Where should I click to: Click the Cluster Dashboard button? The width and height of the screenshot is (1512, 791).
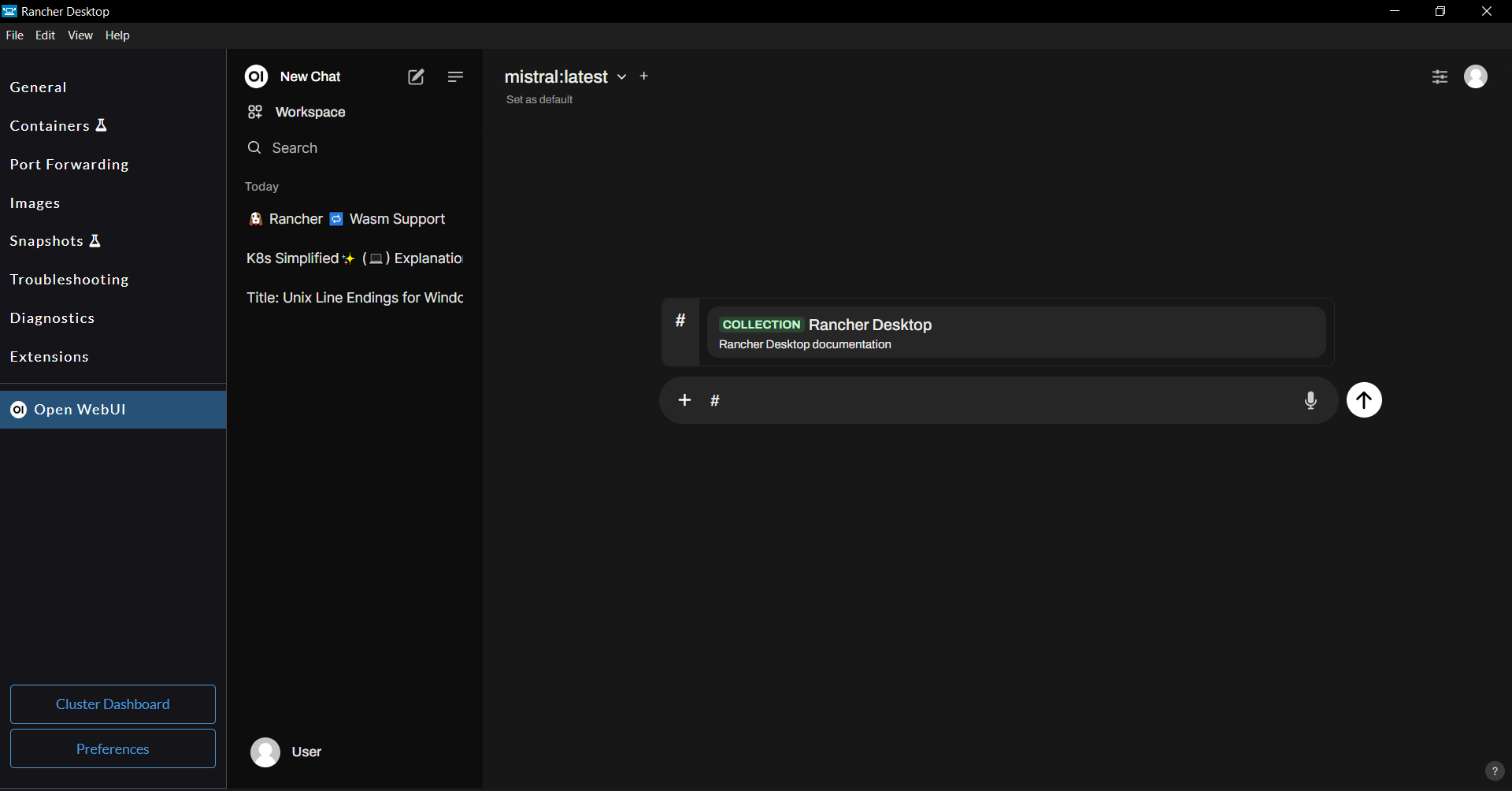point(113,704)
